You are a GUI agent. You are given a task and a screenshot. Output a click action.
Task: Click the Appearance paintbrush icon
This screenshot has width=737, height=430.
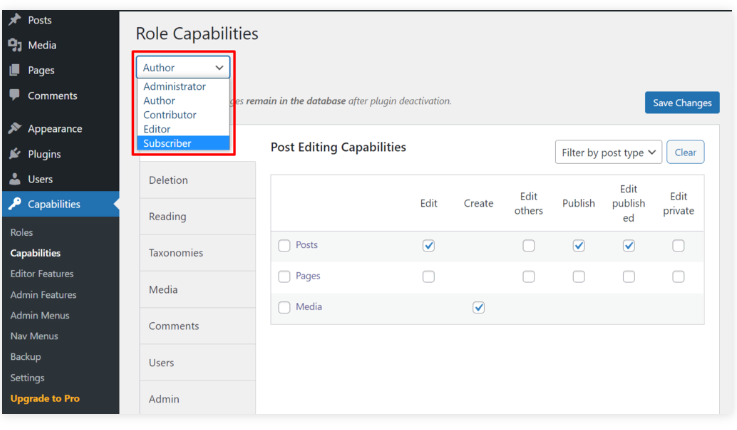click(x=15, y=128)
